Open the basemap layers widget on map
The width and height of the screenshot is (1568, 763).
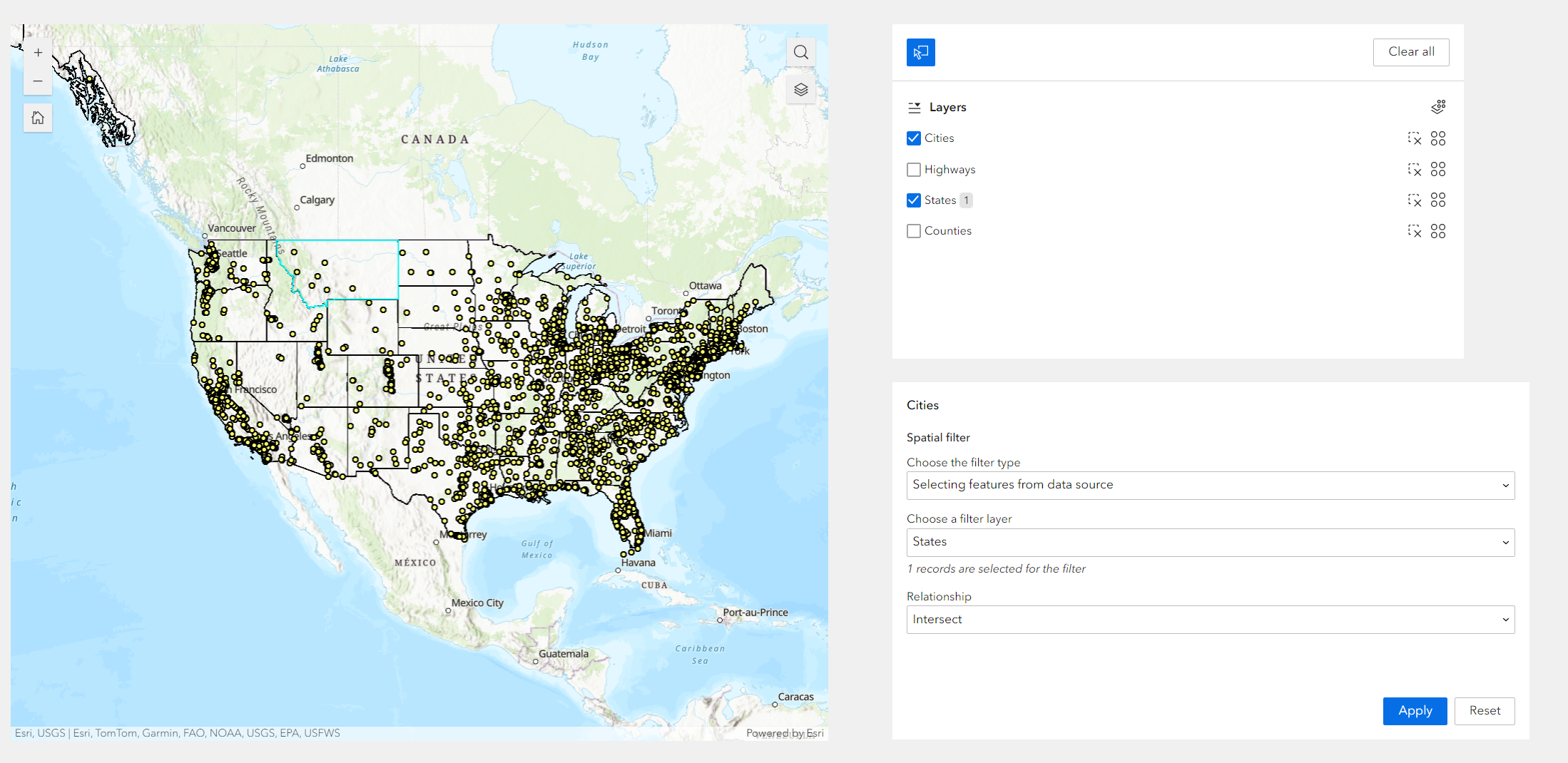[x=800, y=89]
